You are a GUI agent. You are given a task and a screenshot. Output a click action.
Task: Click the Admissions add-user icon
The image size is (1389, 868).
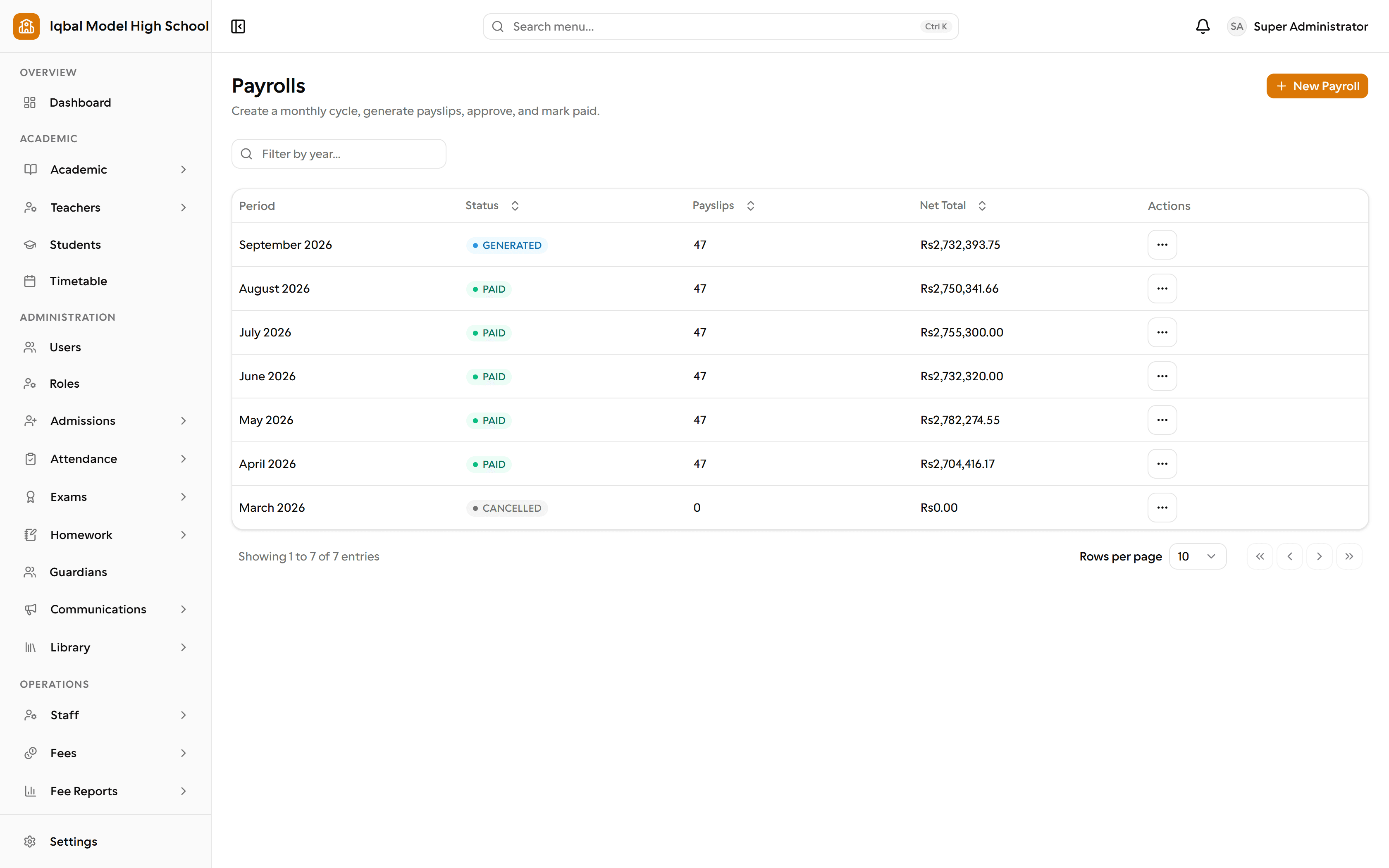click(31, 421)
